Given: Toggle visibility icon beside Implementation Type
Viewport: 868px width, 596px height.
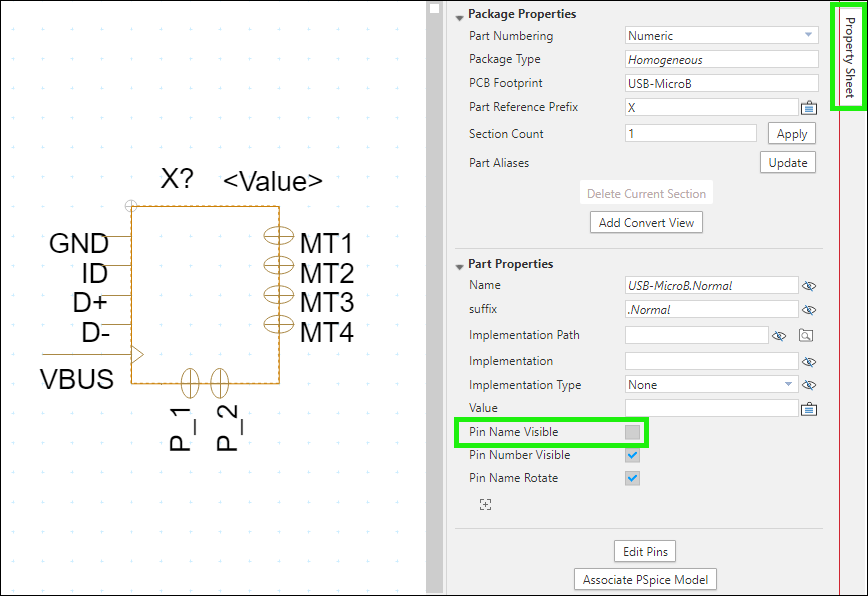Looking at the screenshot, I should pyautogui.click(x=808, y=384).
